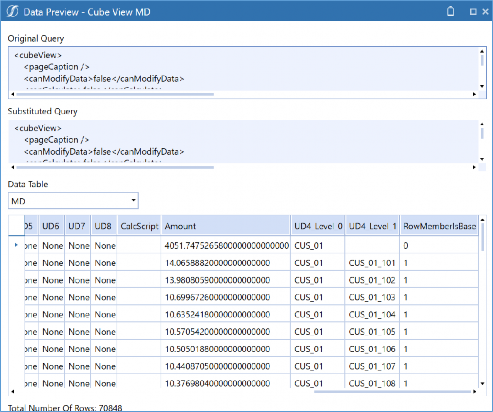Click inside the Substituted Query text box
493x412 pixels.
click(x=243, y=142)
